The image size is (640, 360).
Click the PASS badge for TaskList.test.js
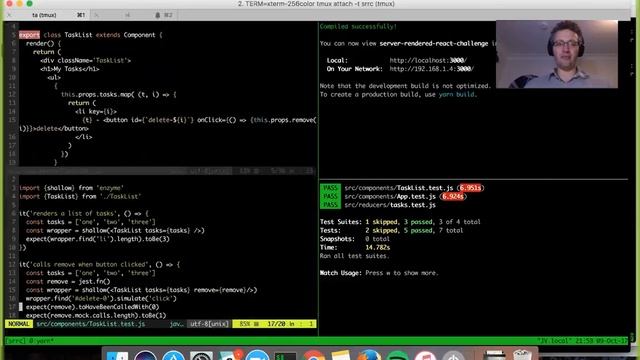pos(330,188)
